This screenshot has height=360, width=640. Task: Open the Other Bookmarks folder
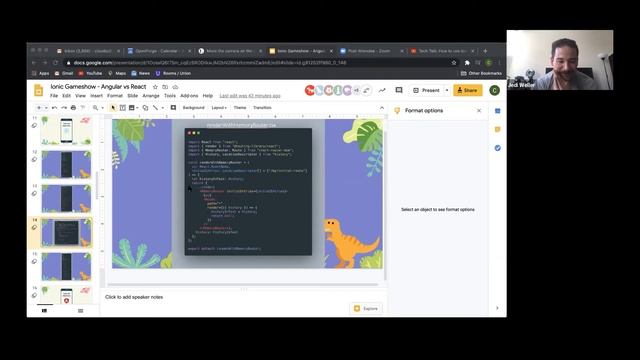click(481, 73)
